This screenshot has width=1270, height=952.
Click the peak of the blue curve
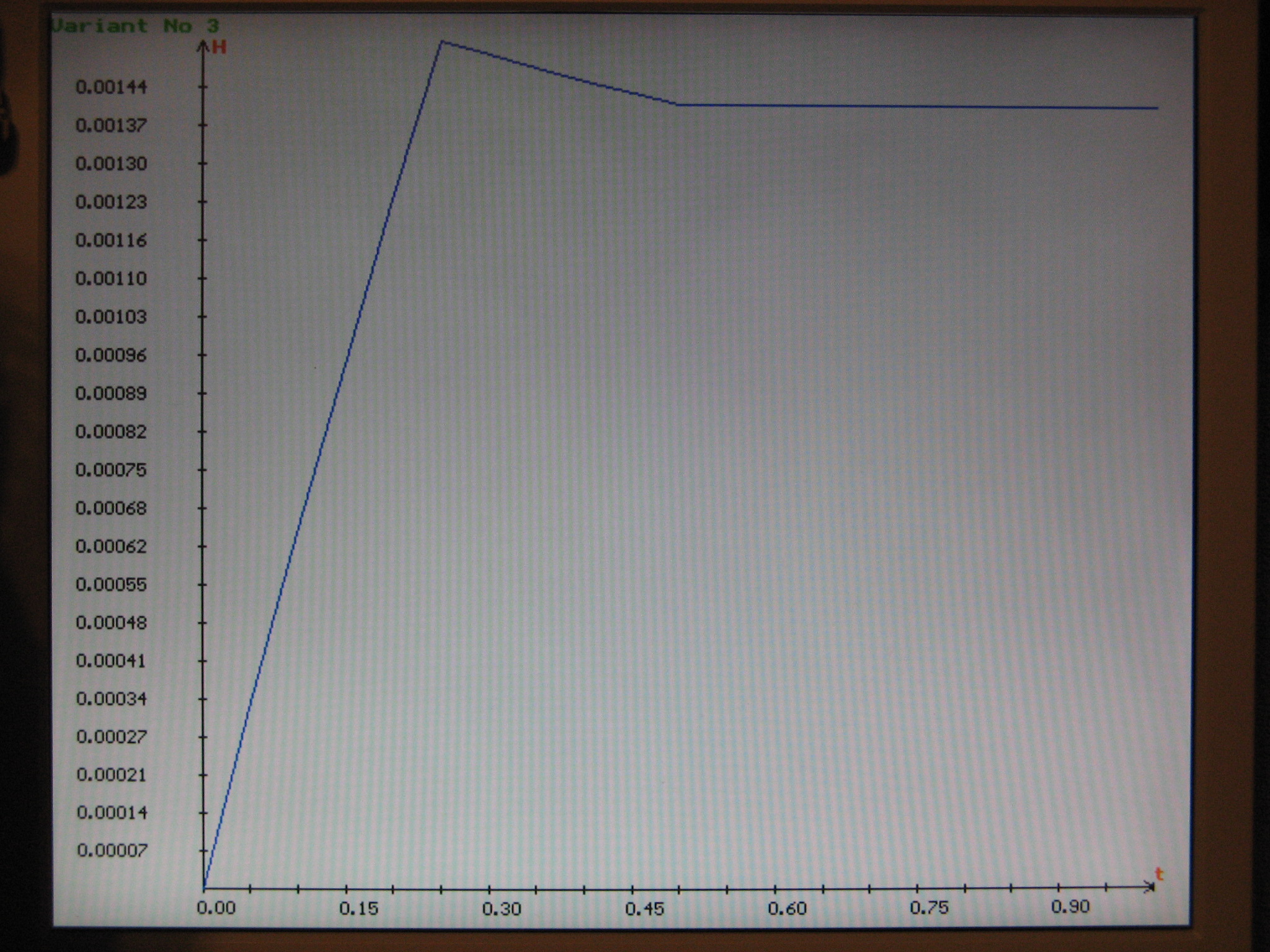click(442, 42)
